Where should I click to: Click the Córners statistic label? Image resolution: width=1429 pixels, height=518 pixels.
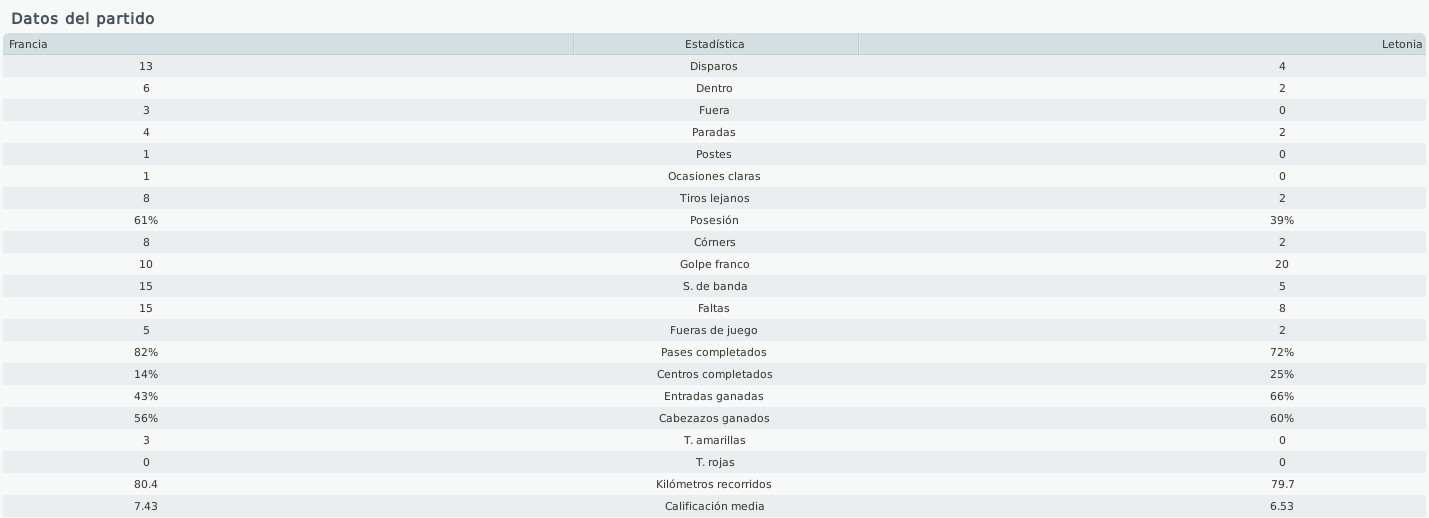(714, 242)
